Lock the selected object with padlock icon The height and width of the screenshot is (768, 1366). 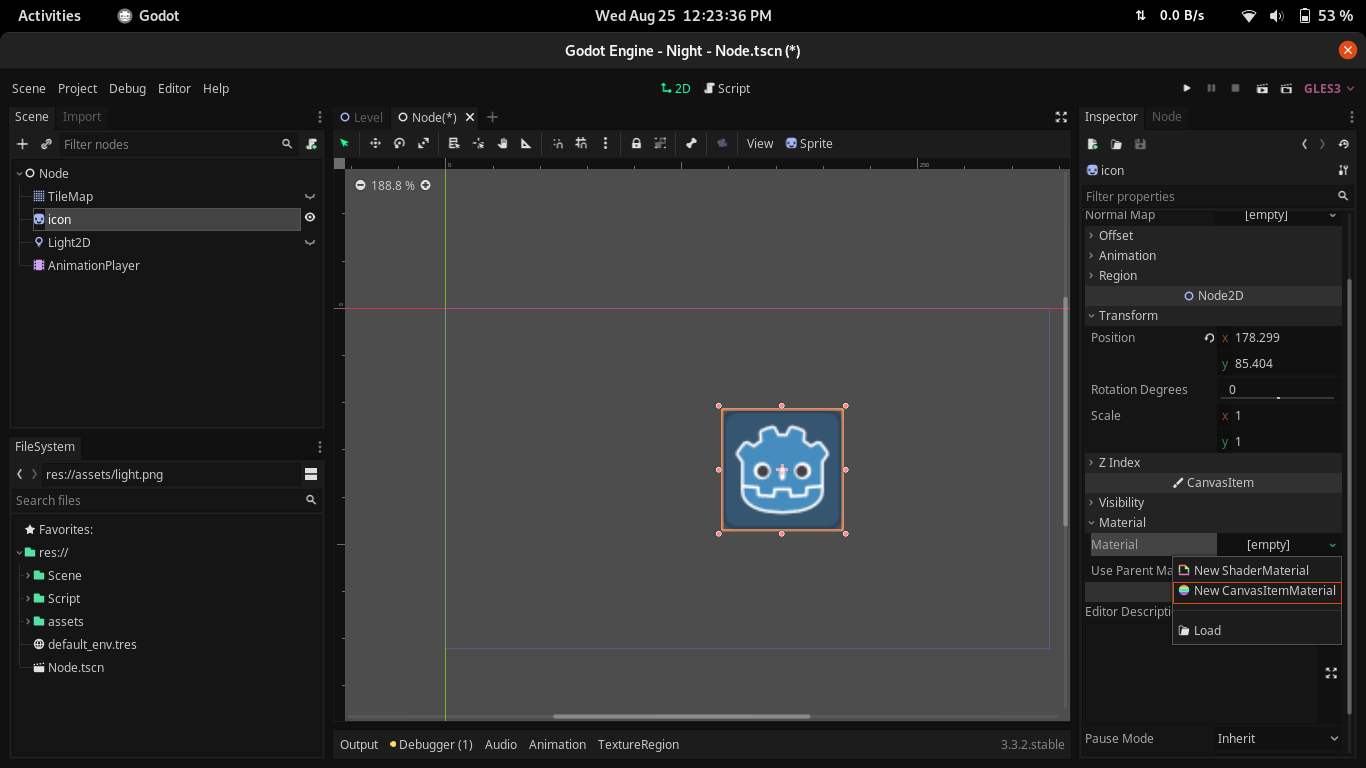(636, 144)
